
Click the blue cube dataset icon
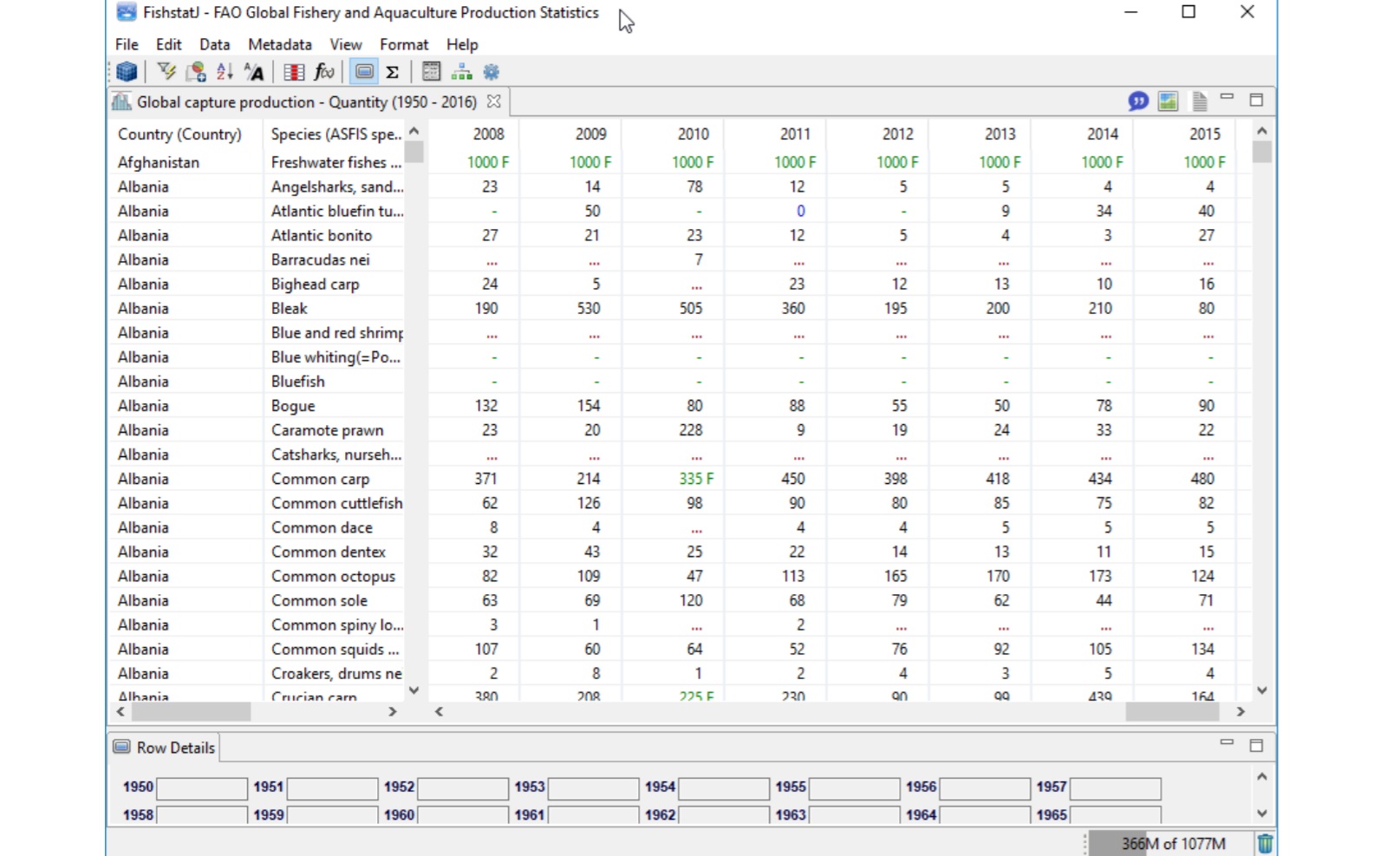pos(127,72)
